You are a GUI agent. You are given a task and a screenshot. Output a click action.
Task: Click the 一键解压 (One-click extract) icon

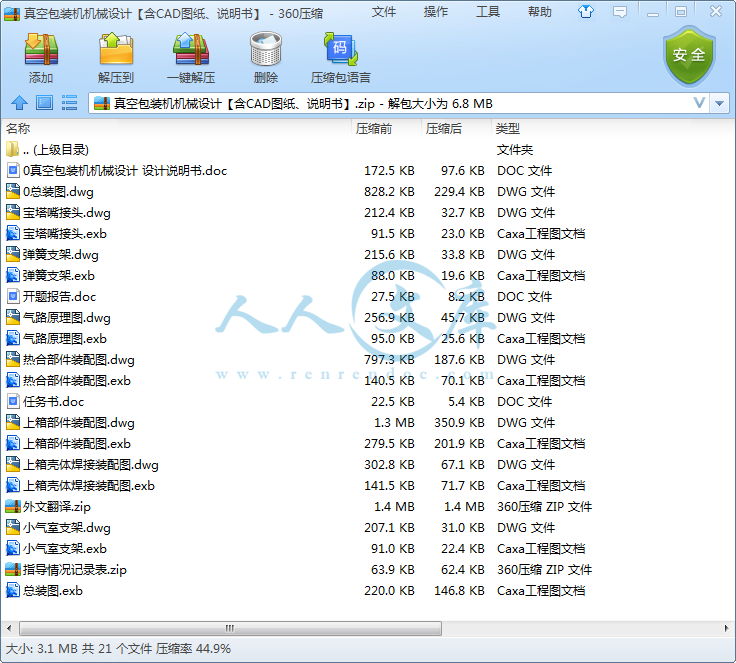(191, 49)
